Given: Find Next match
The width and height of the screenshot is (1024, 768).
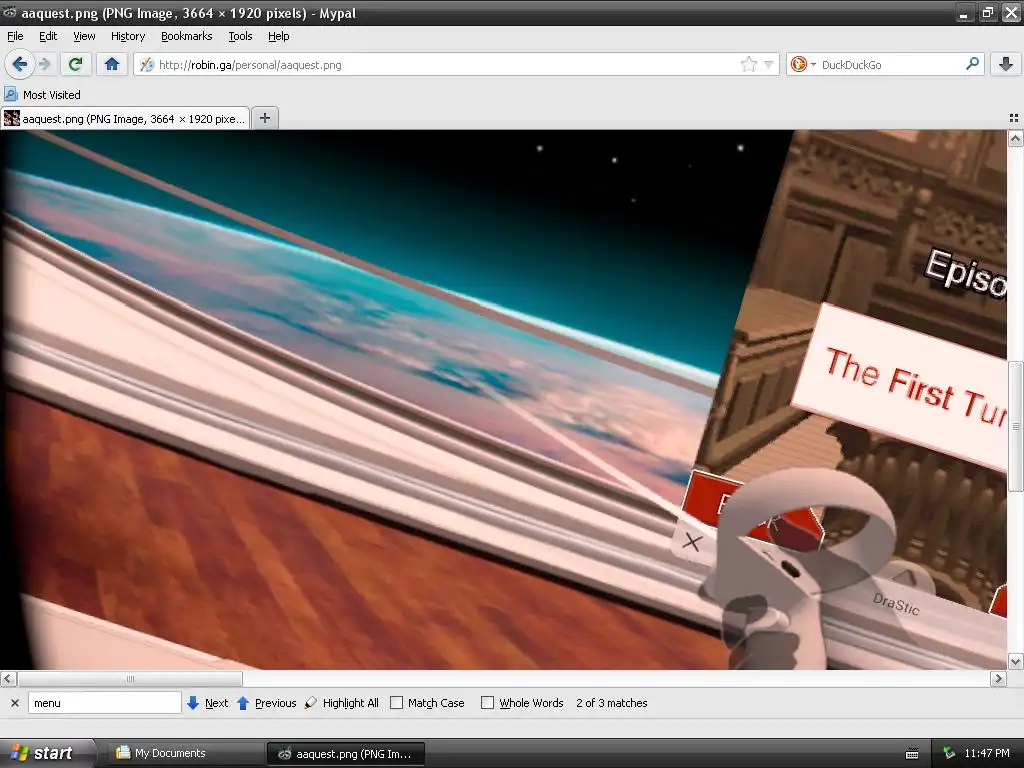Looking at the screenshot, I should pos(207,703).
